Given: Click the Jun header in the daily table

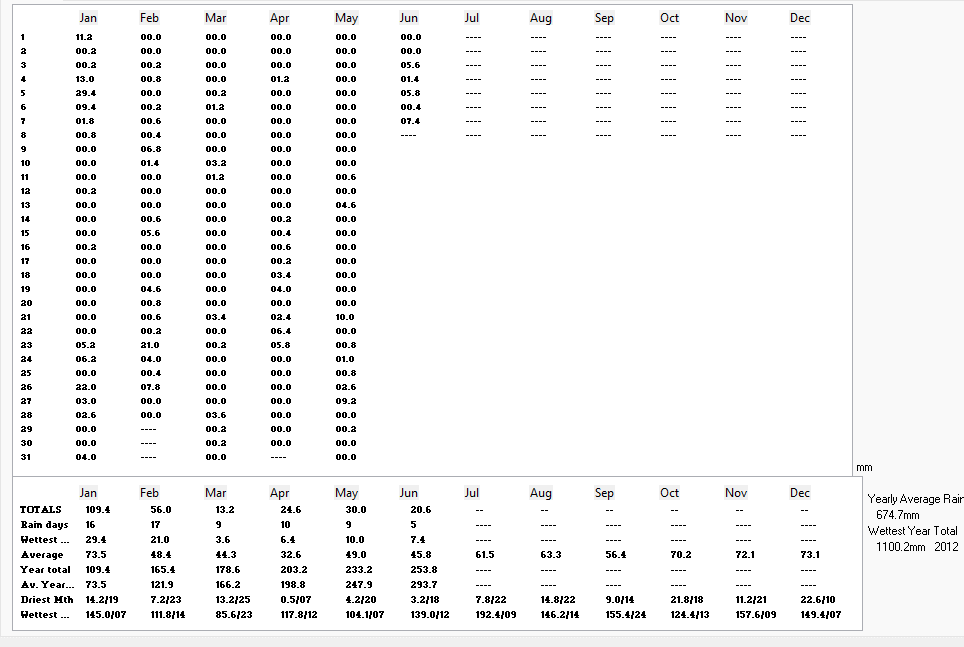Looking at the screenshot, I should coord(409,18).
